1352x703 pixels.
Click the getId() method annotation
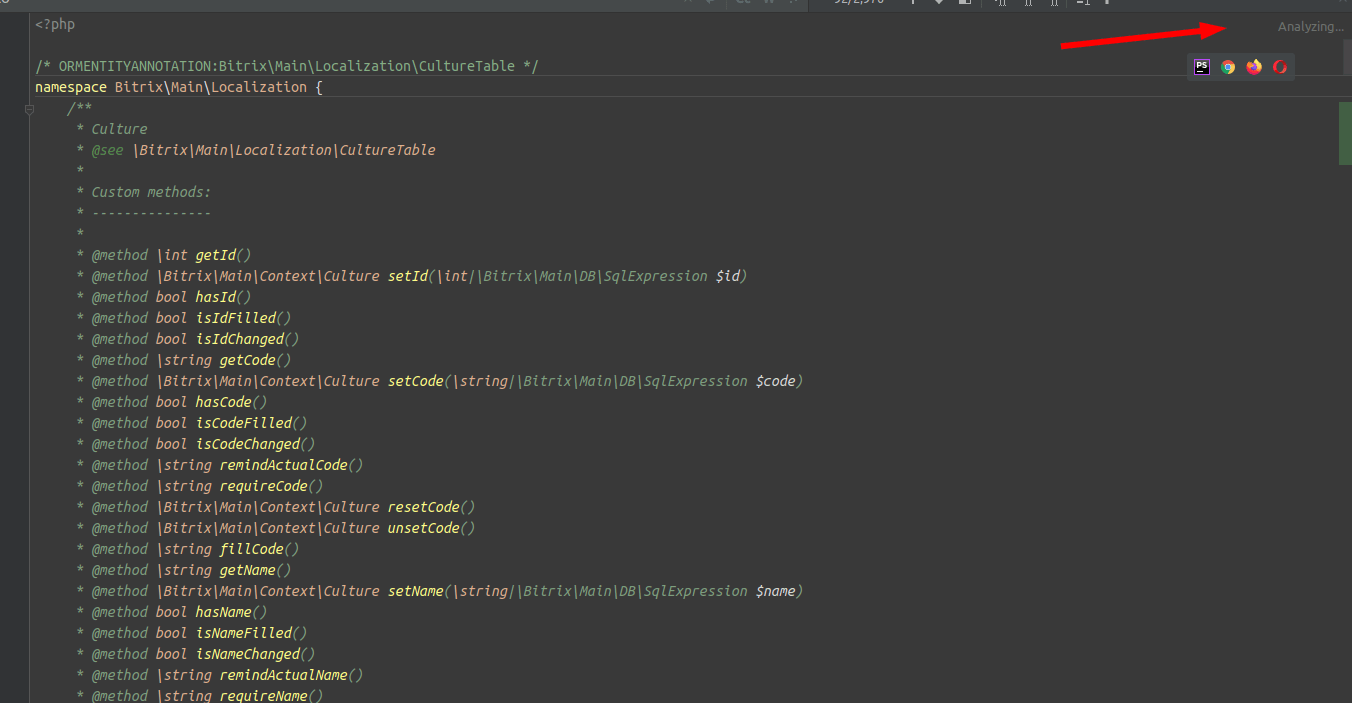click(171, 255)
